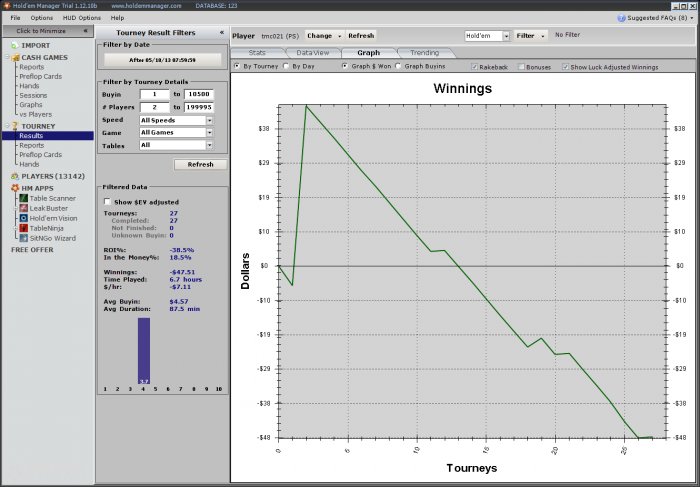Check Show $EV adjusted
This screenshot has height=487, width=700.
tap(108, 202)
